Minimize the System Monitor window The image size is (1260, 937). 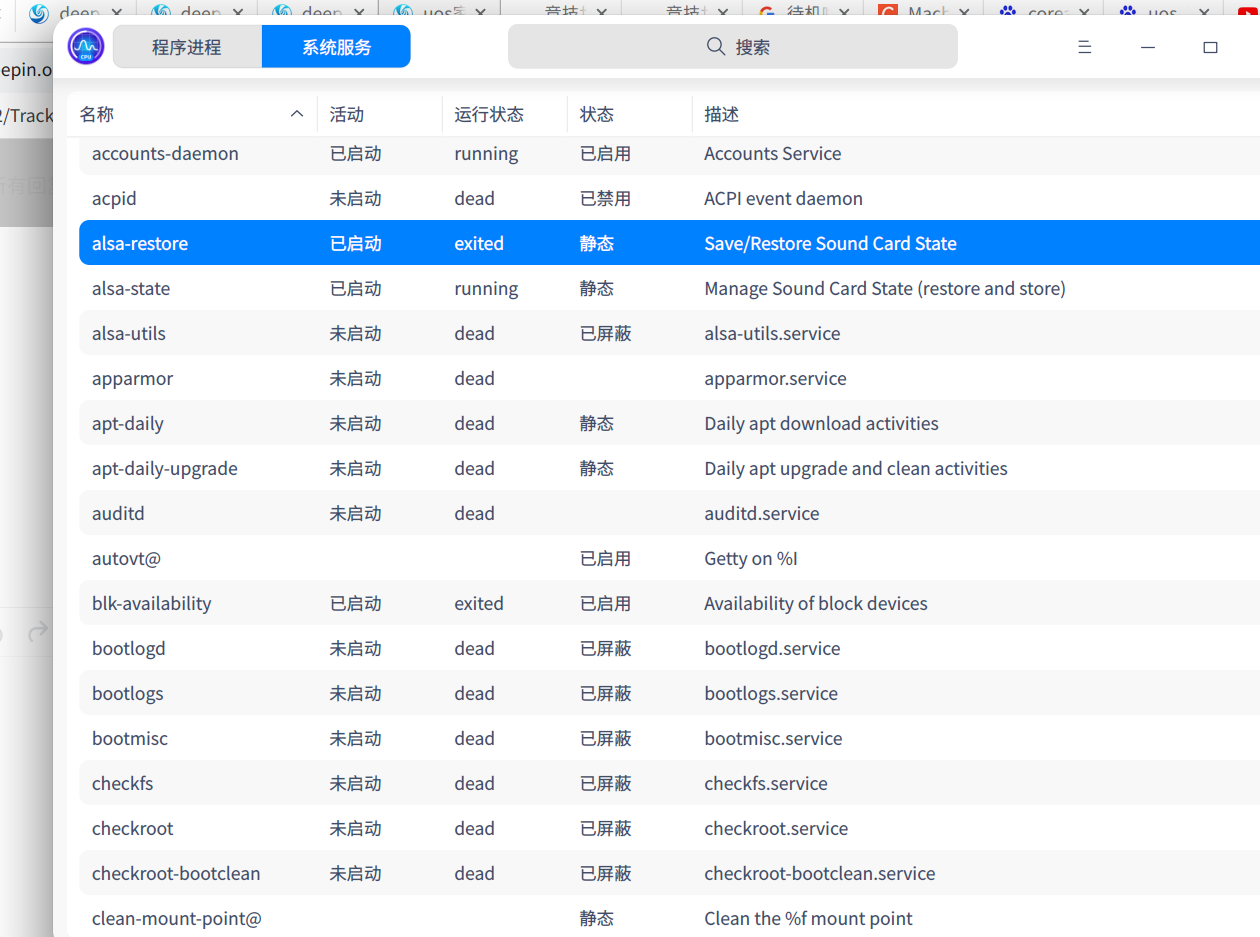pos(1148,47)
